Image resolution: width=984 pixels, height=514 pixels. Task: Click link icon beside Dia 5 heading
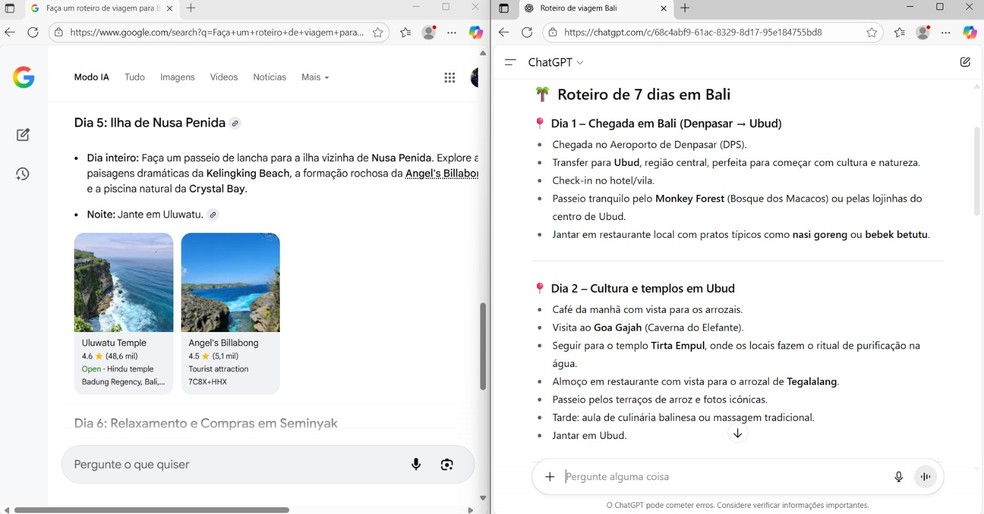point(235,123)
